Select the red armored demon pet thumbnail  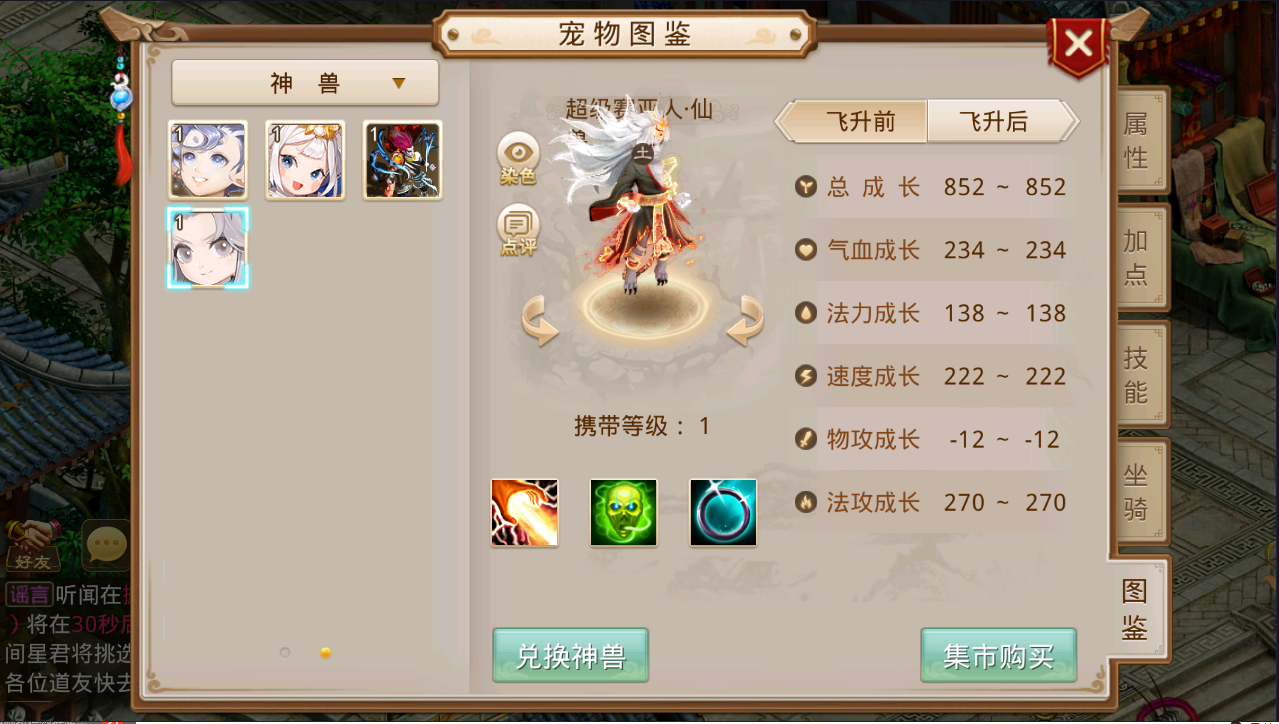click(403, 161)
